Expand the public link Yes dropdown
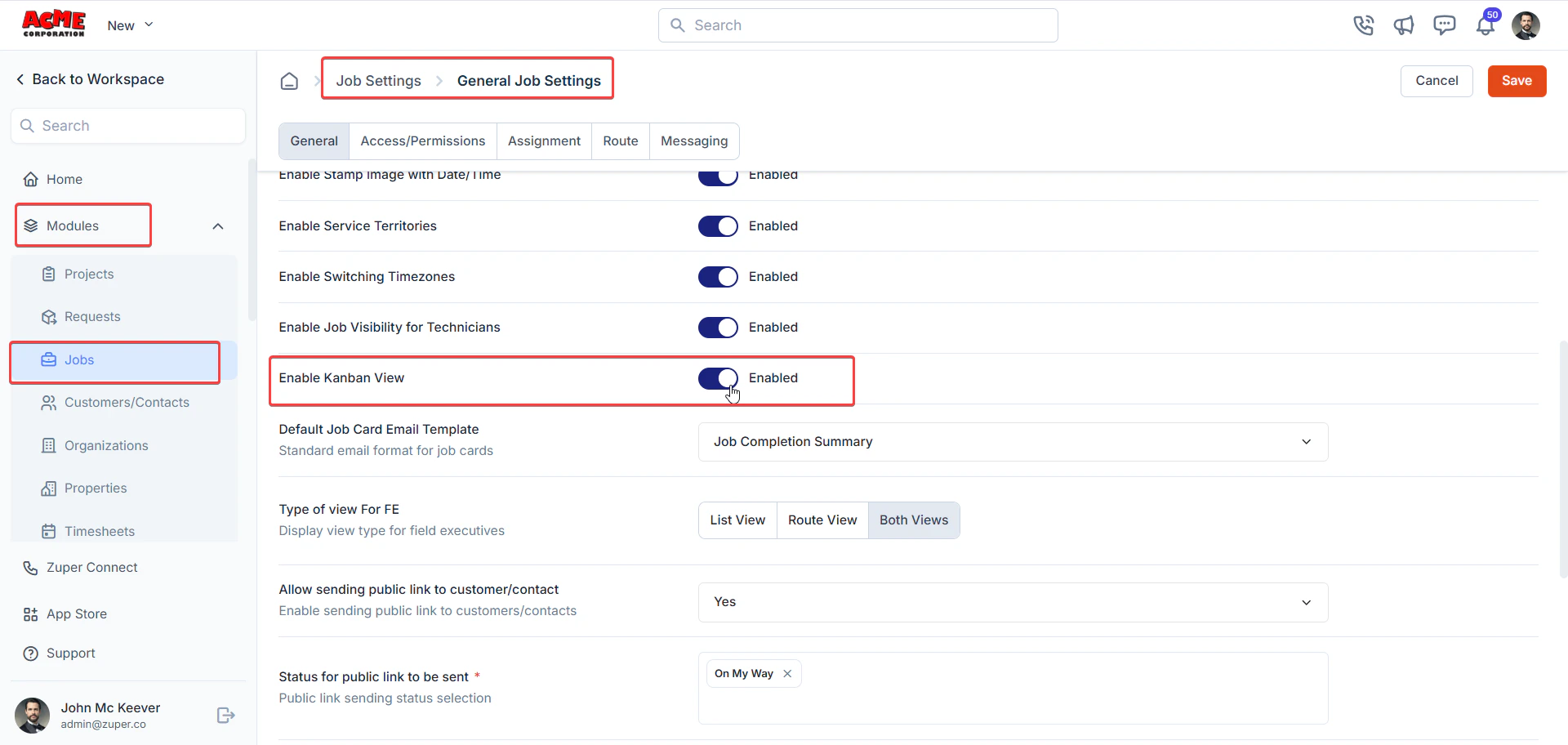 coord(1013,602)
